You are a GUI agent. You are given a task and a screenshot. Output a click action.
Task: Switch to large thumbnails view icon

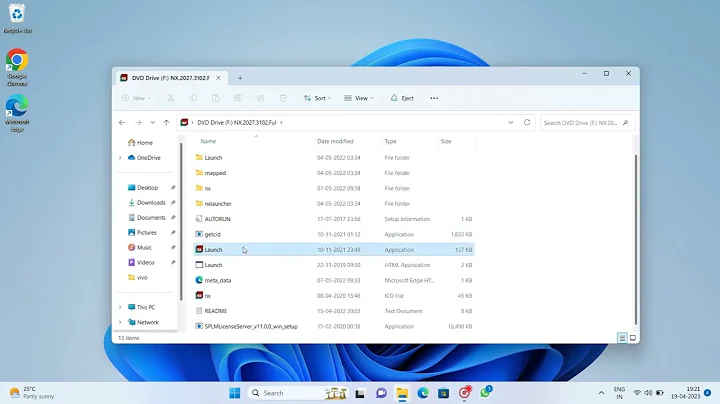coord(633,338)
